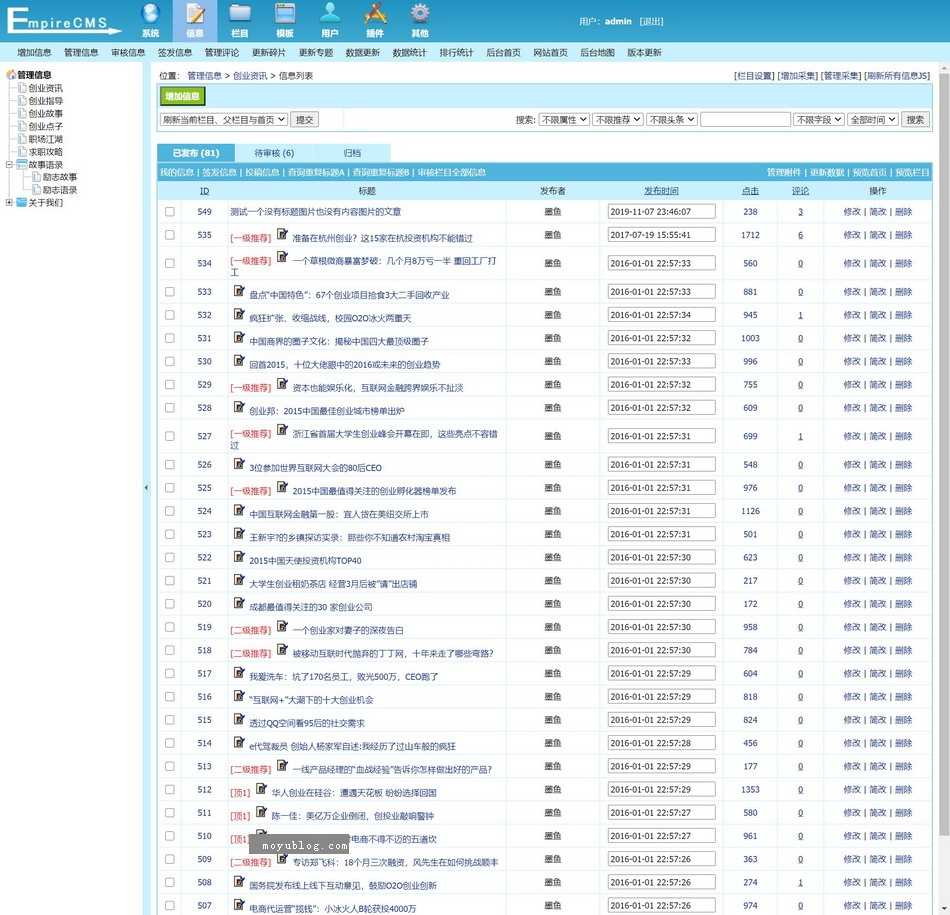Check the box for row 514
The width and height of the screenshot is (950, 915).
[x=170, y=743]
